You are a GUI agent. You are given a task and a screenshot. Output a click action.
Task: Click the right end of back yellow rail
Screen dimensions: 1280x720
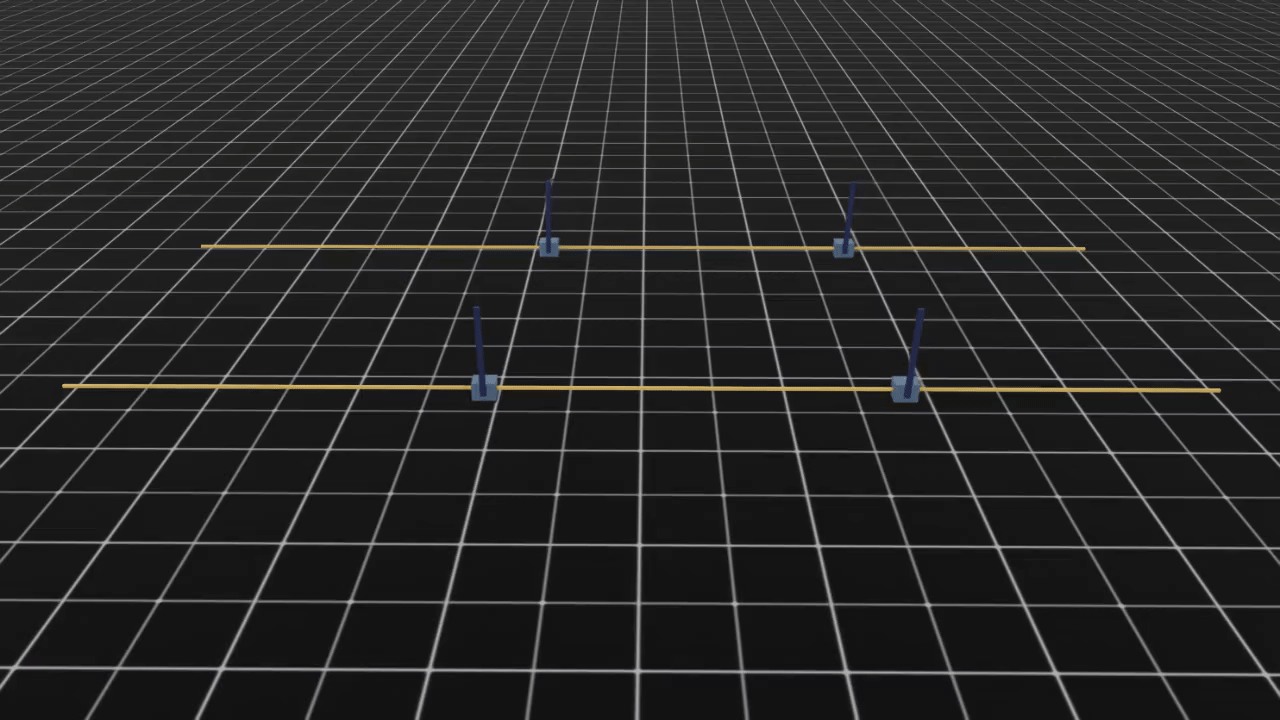pos(1083,249)
